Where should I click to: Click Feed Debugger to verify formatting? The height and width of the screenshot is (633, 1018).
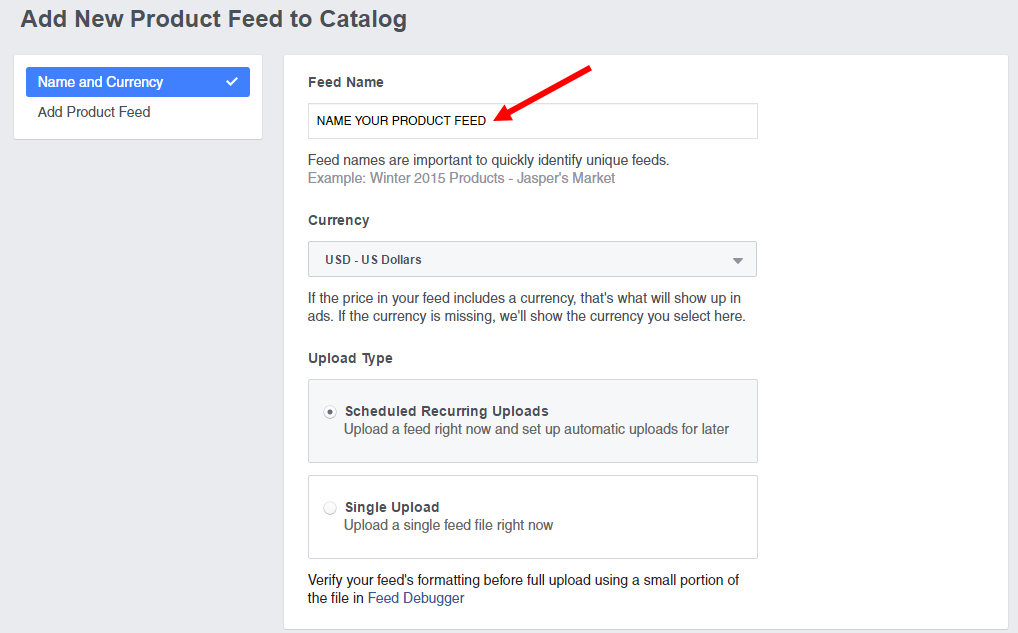[x=415, y=597]
